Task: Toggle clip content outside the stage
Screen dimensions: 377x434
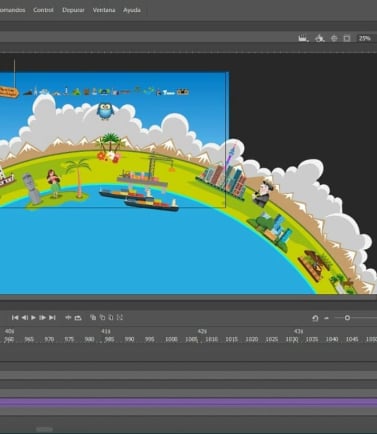Action: 347,38
